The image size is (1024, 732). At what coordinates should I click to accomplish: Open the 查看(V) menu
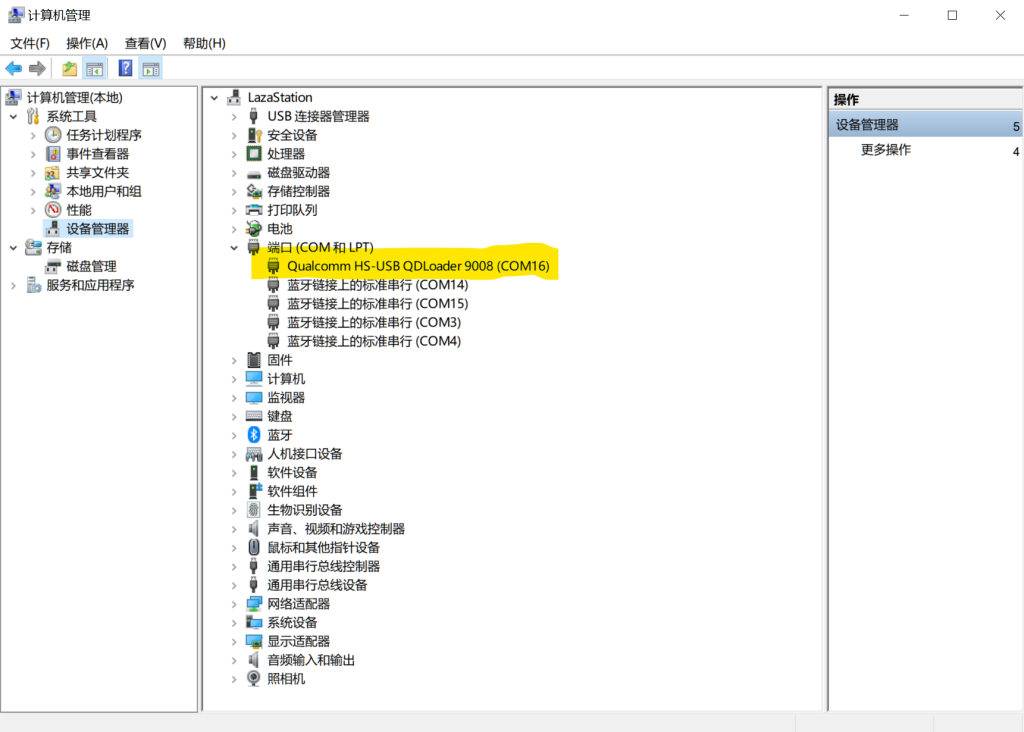[x=145, y=43]
